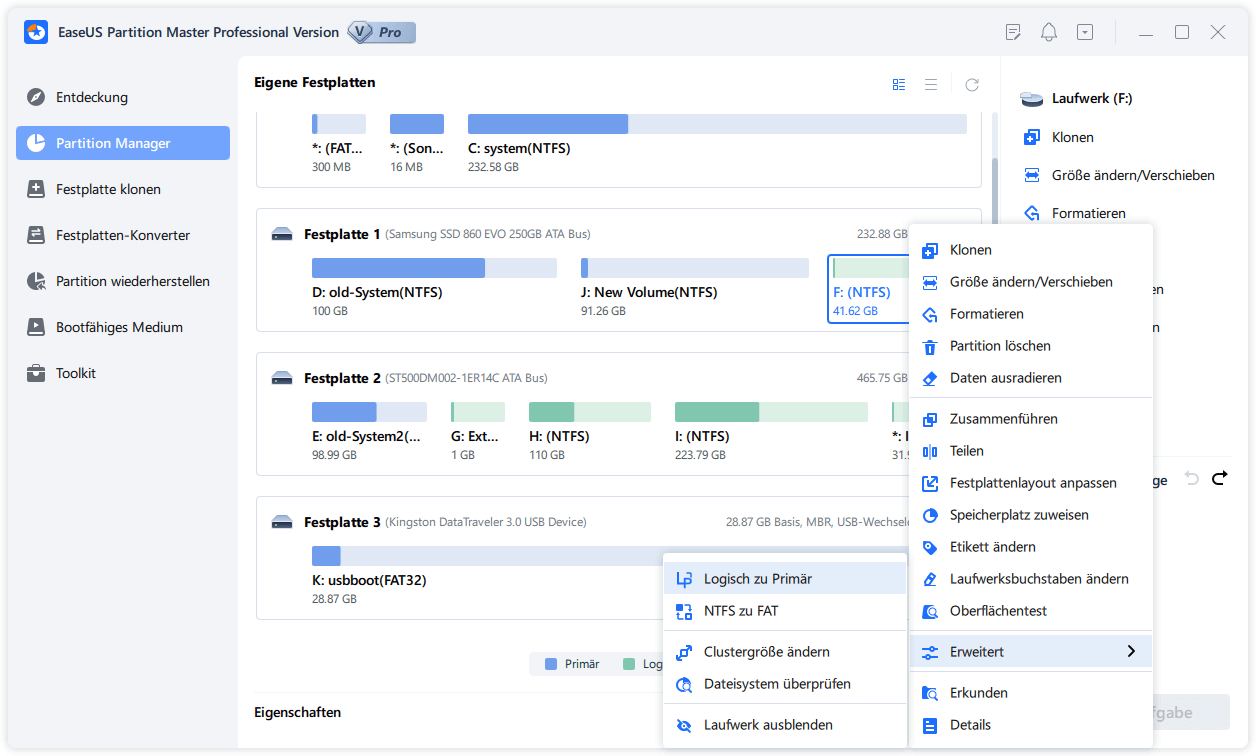Select Zusammenführen from the context menu

click(x=1031, y=419)
